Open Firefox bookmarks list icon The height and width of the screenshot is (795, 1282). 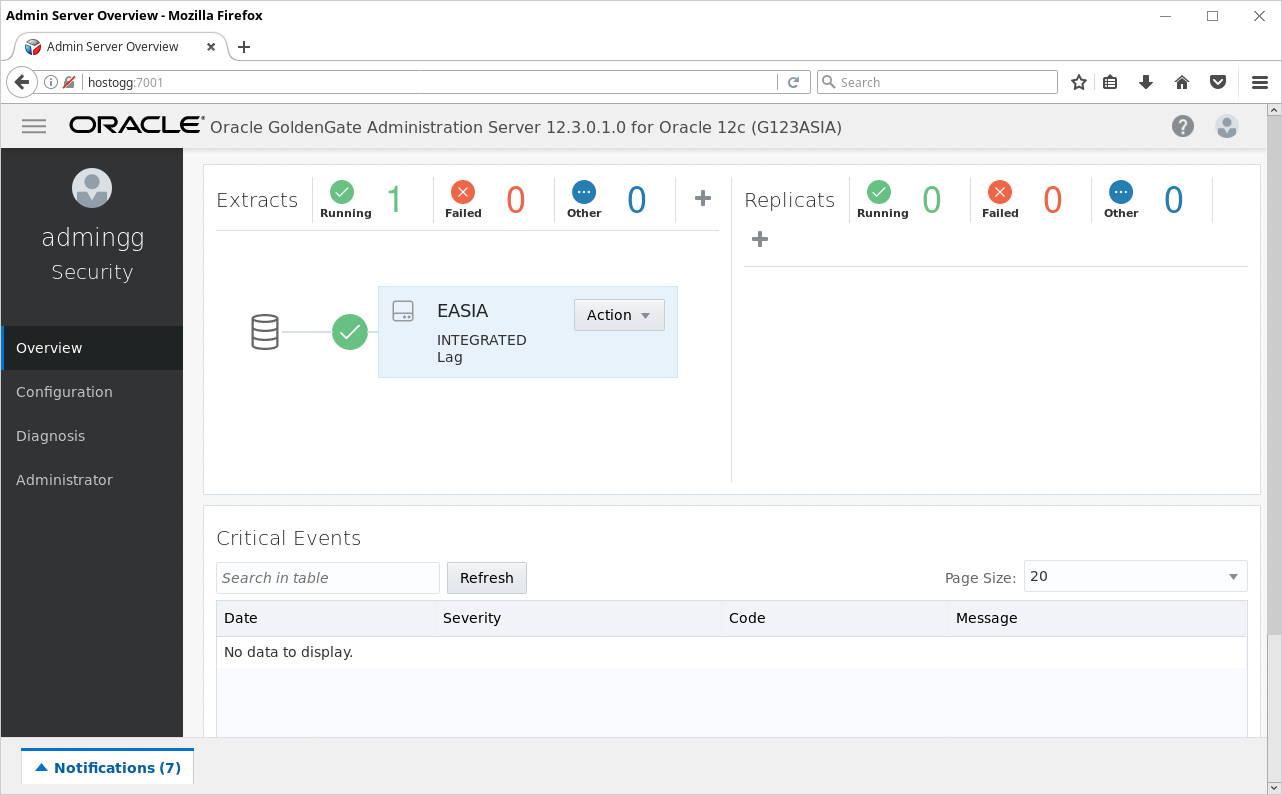pyautogui.click(x=1110, y=82)
